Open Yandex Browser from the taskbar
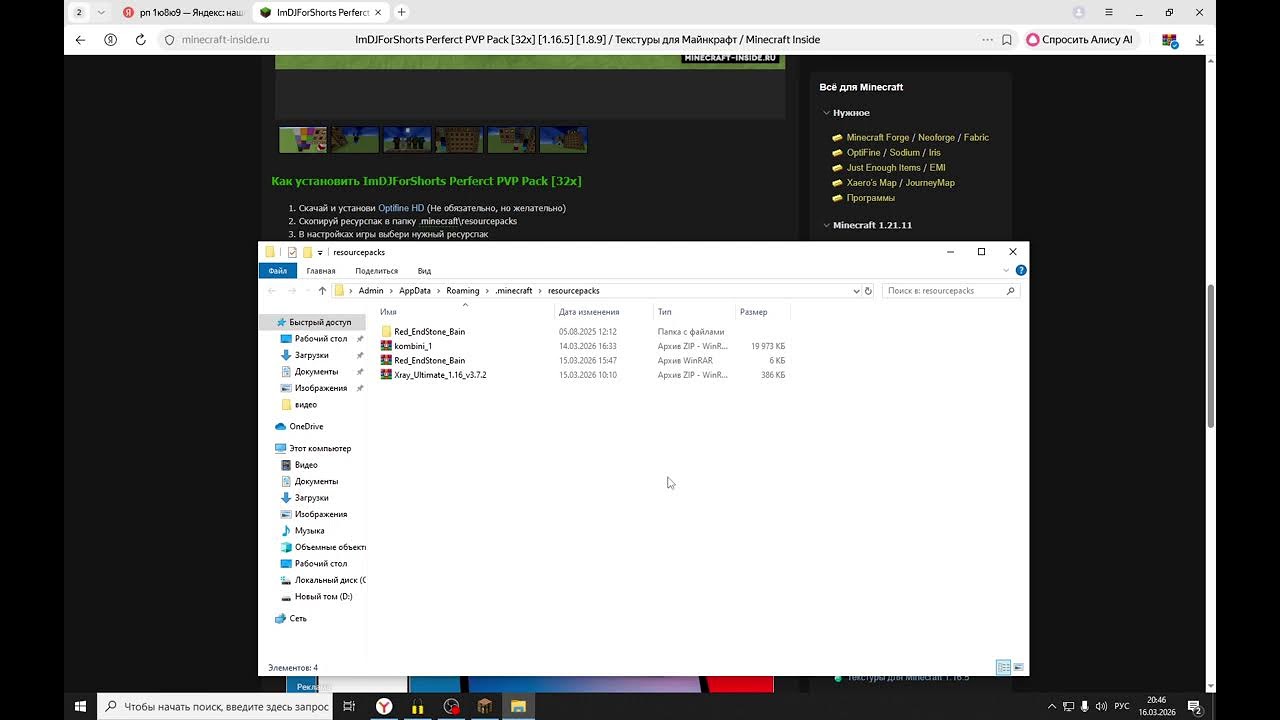The width and height of the screenshot is (1280, 720). (x=384, y=706)
